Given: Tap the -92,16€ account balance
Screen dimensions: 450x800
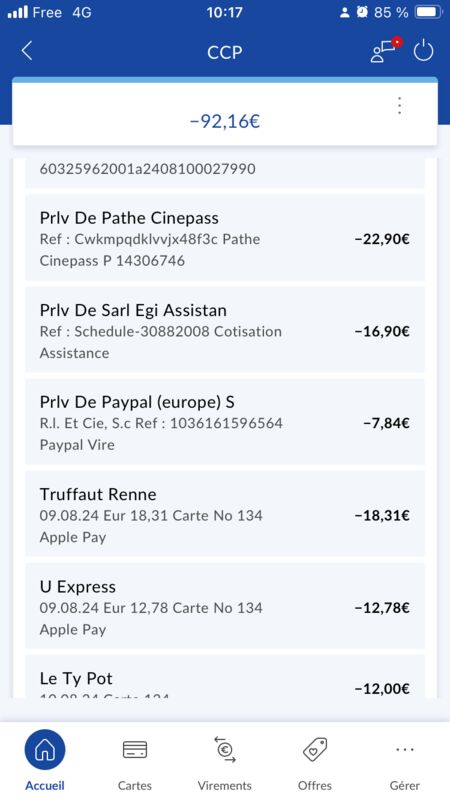Looking at the screenshot, I should click(225, 121).
